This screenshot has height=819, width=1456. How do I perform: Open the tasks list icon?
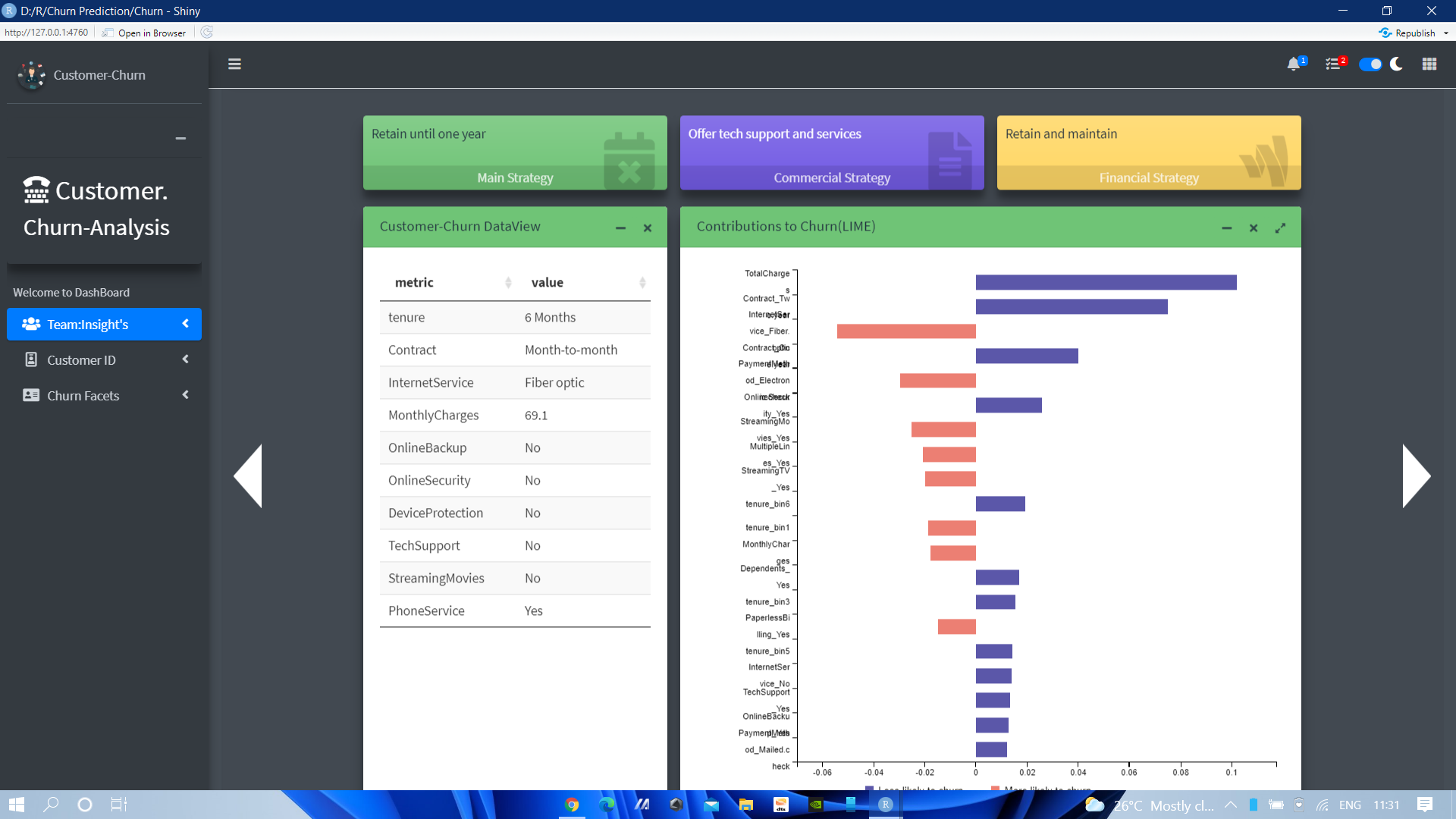point(1332,64)
